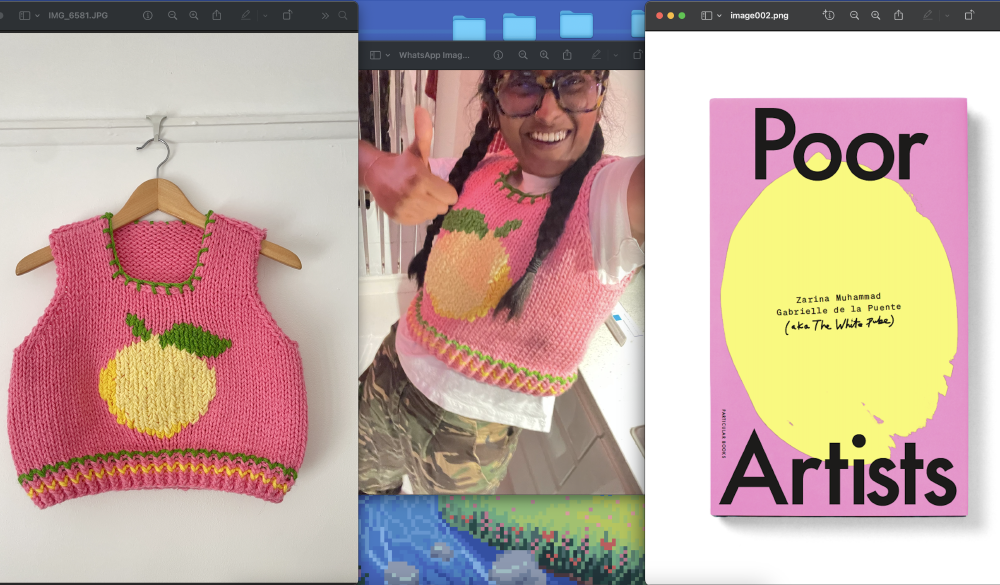
Task: Open the Markup tools dropdown in IMG_6581.JPG window
Action: pyautogui.click(x=266, y=15)
